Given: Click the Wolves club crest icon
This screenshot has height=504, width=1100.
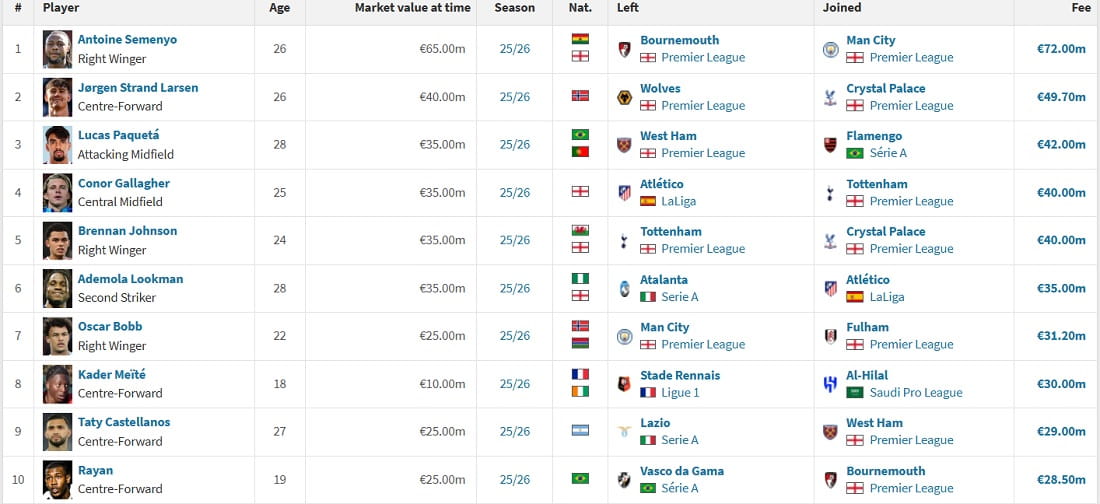Looking at the screenshot, I should pyautogui.click(x=624, y=97).
